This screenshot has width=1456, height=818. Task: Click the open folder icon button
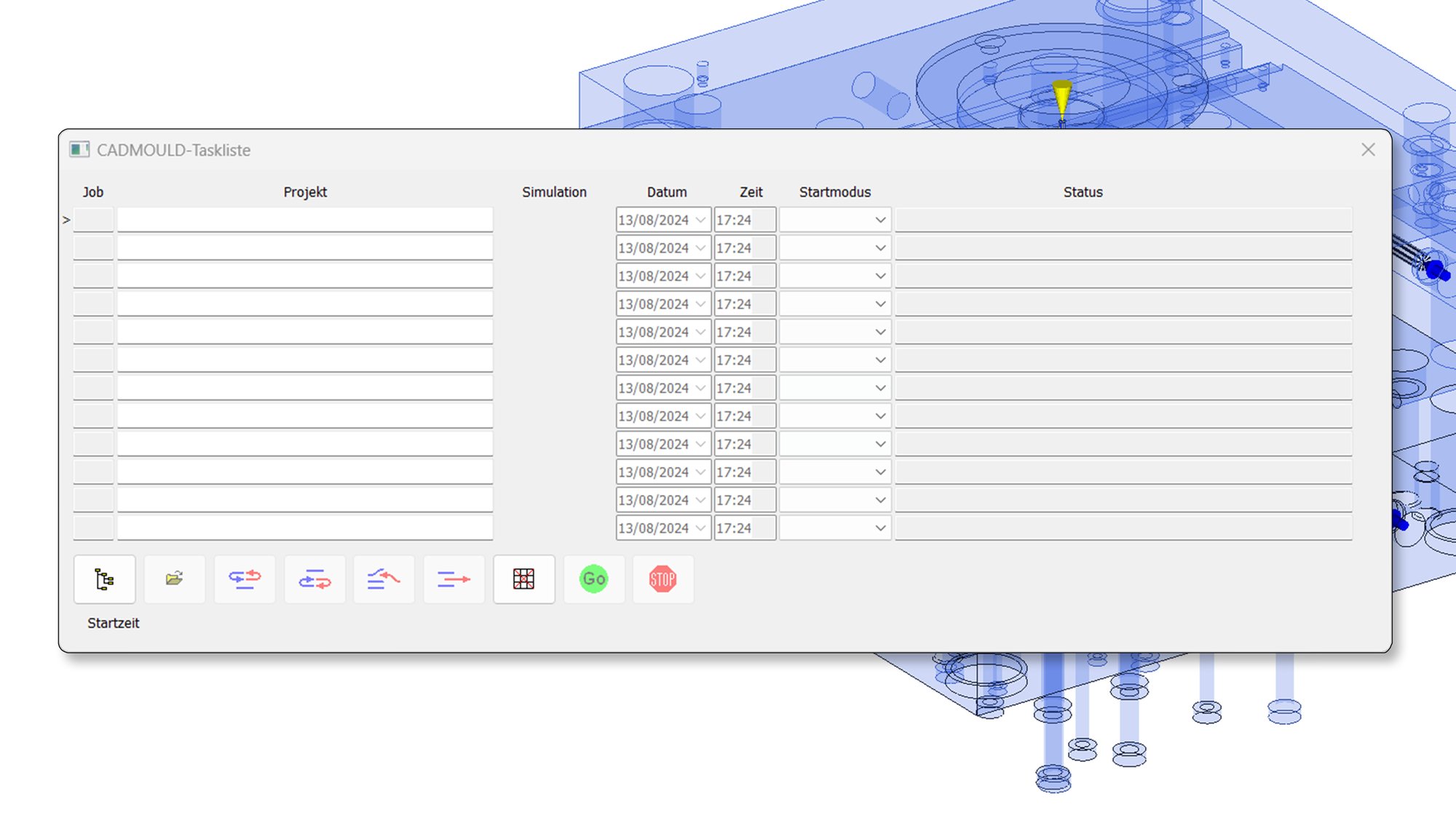(x=174, y=579)
